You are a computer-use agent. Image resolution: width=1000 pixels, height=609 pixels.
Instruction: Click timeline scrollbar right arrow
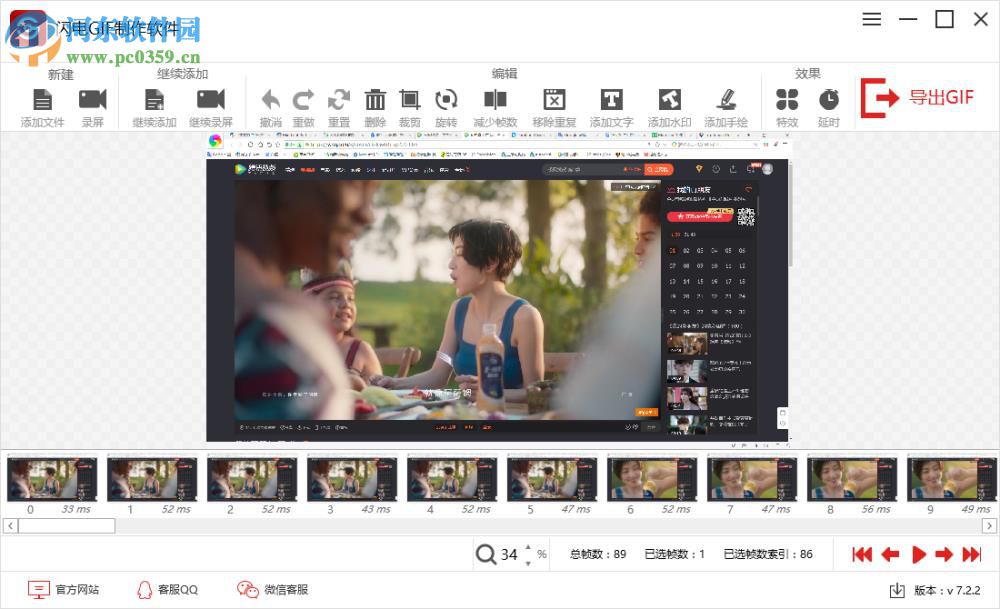[x=989, y=526]
